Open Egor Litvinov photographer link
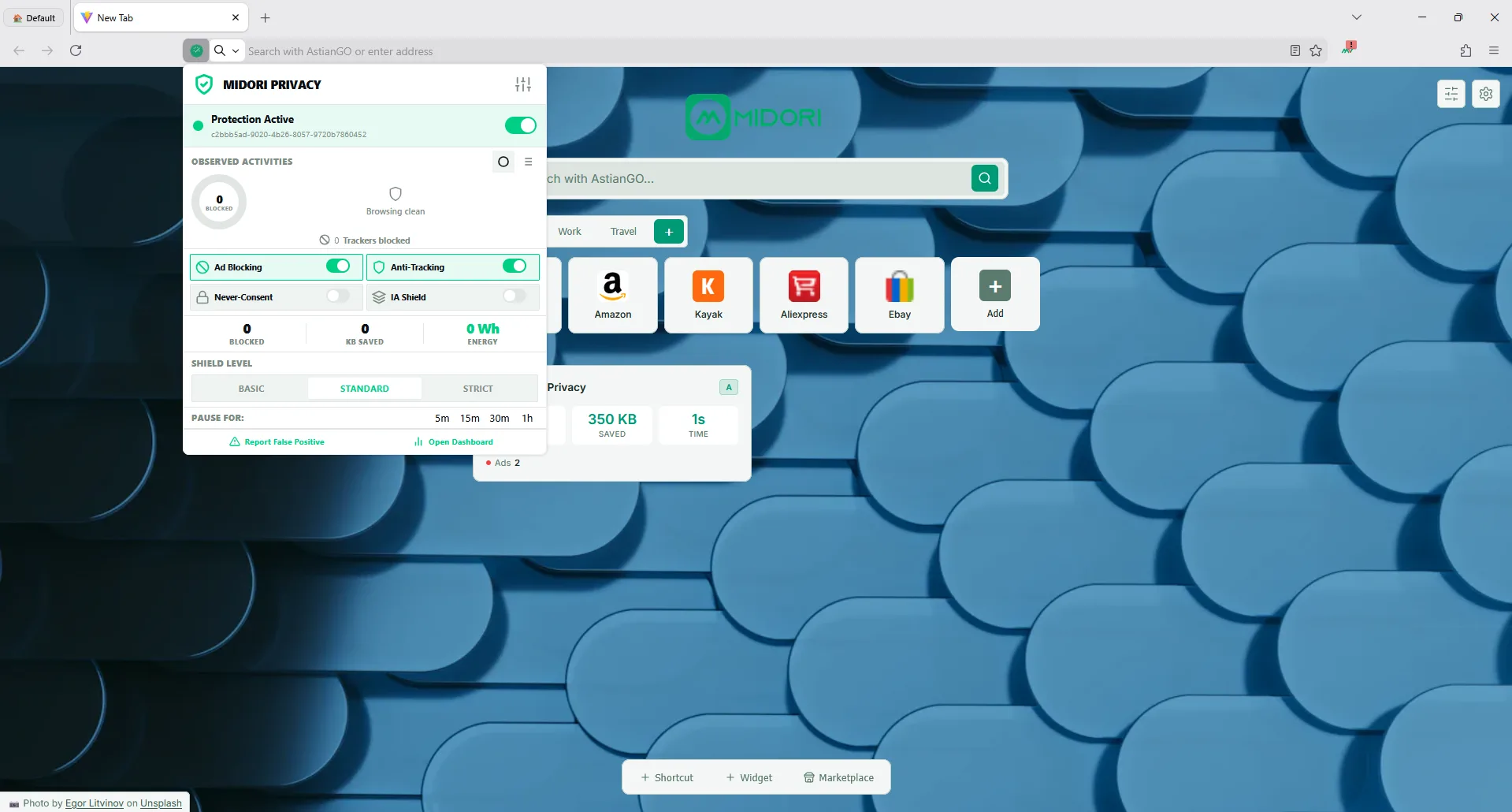Screen dimensions: 1512x812 click(x=95, y=803)
